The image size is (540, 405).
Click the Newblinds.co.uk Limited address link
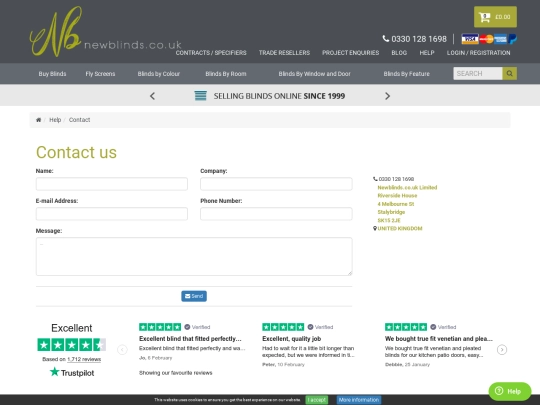(x=407, y=187)
